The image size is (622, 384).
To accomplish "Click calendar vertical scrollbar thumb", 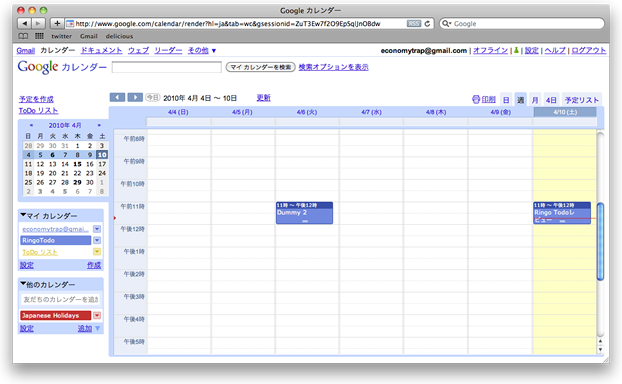I will pos(600,241).
